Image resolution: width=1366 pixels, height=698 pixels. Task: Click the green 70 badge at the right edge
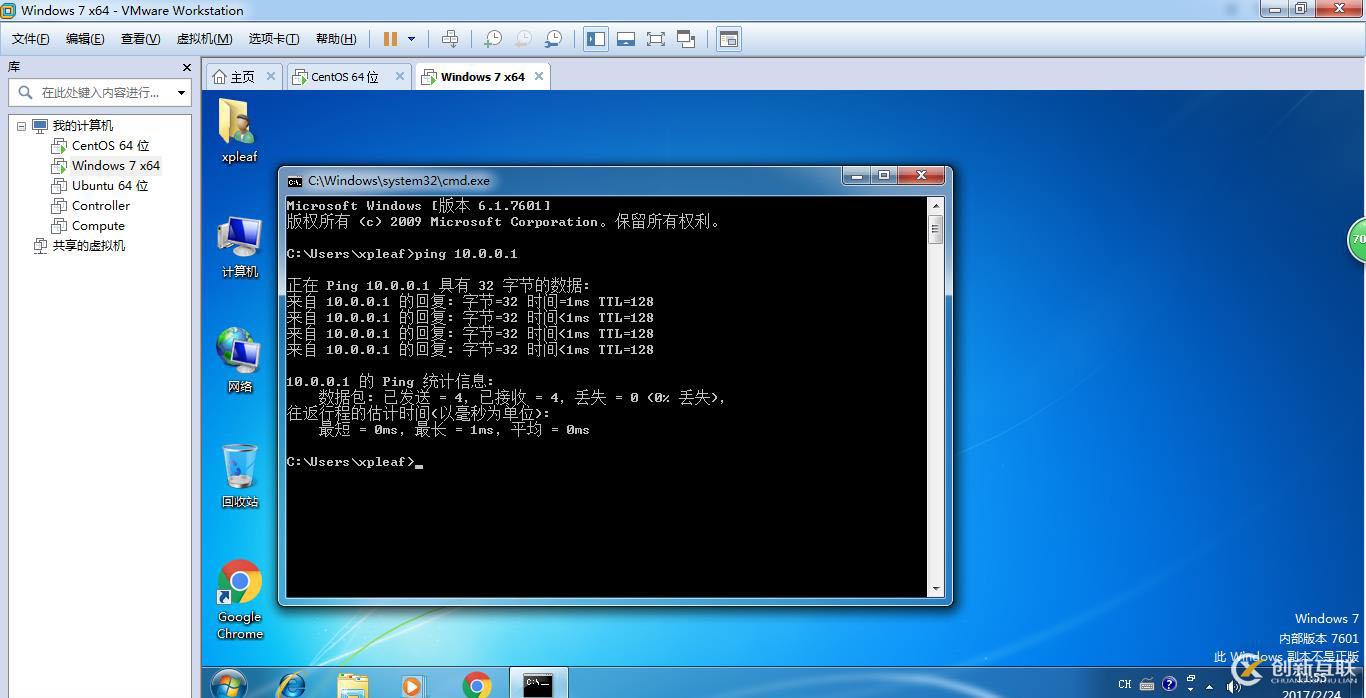(x=1357, y=240)
